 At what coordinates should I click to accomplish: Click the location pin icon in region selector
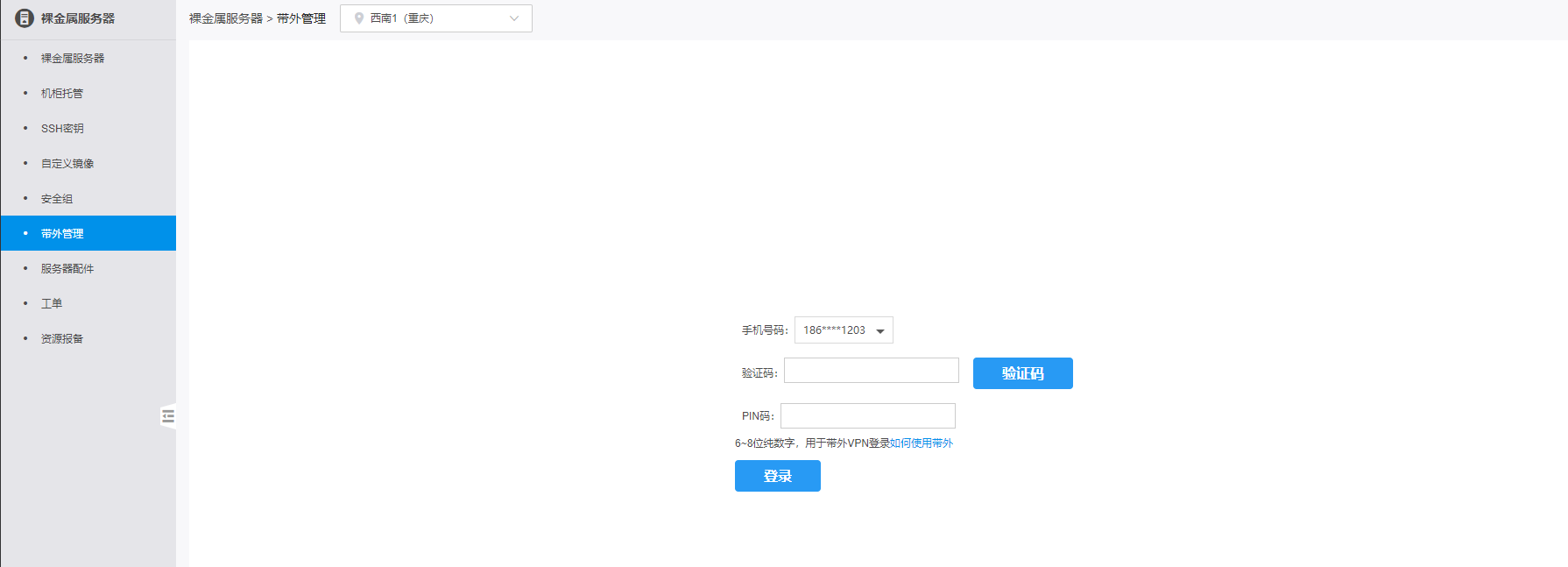tap(359, 18)
